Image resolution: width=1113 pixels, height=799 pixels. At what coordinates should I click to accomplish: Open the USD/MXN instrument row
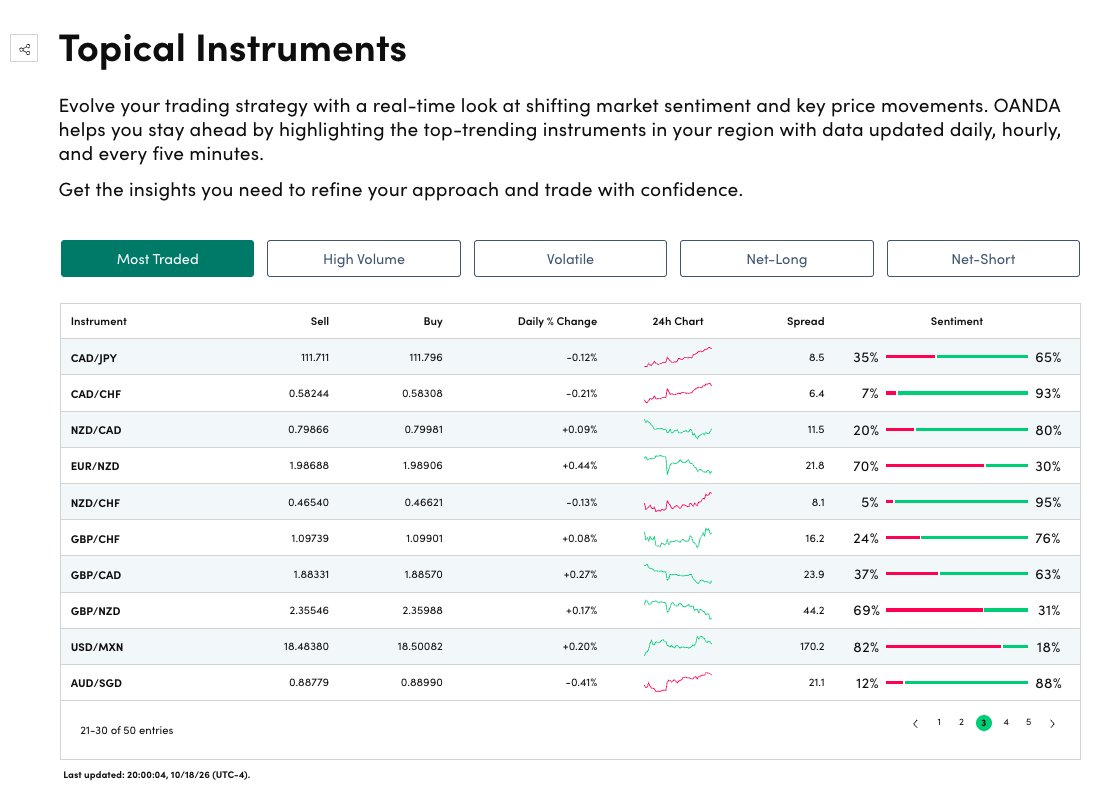[570, 646]
